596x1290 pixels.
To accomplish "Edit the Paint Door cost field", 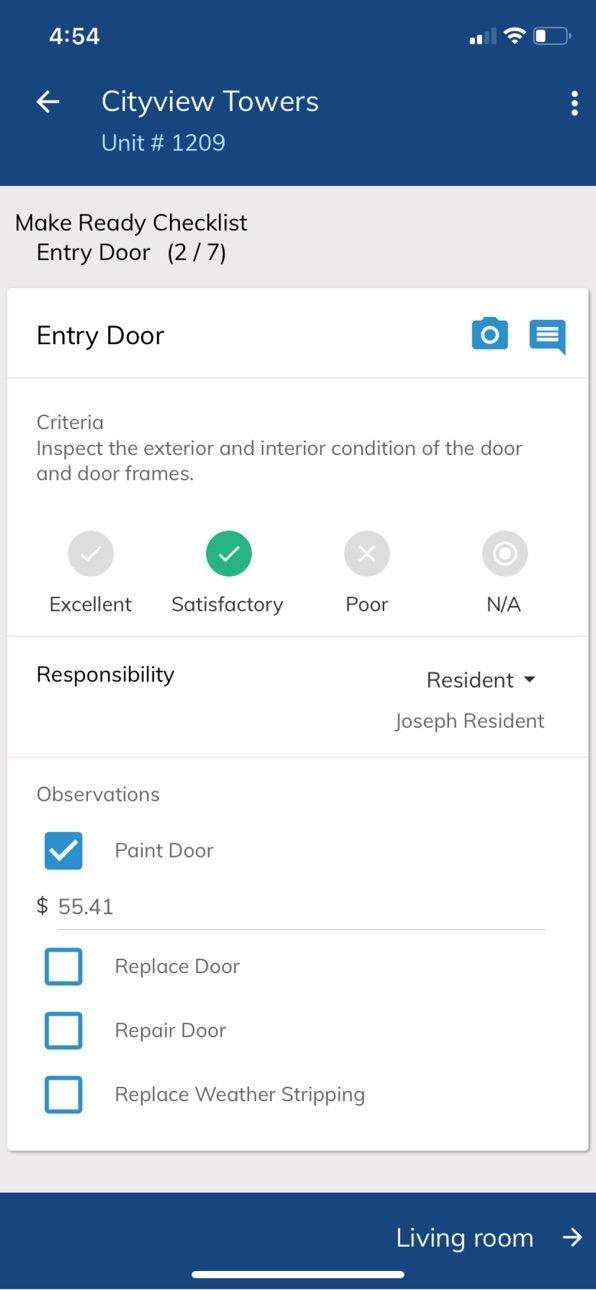I will coord(301,907).
